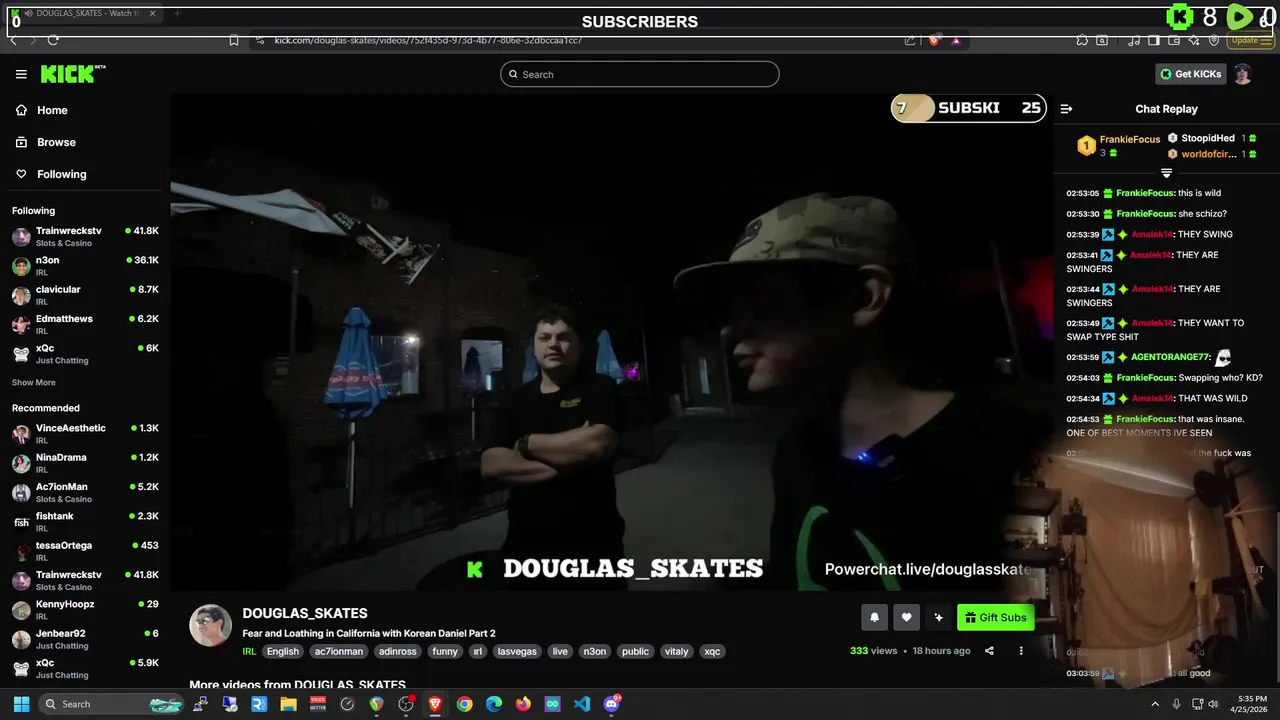The height and width of the screenshot is (720, 1280).
Task: Open the fishtank recommended channel
Action: (85, 521)
